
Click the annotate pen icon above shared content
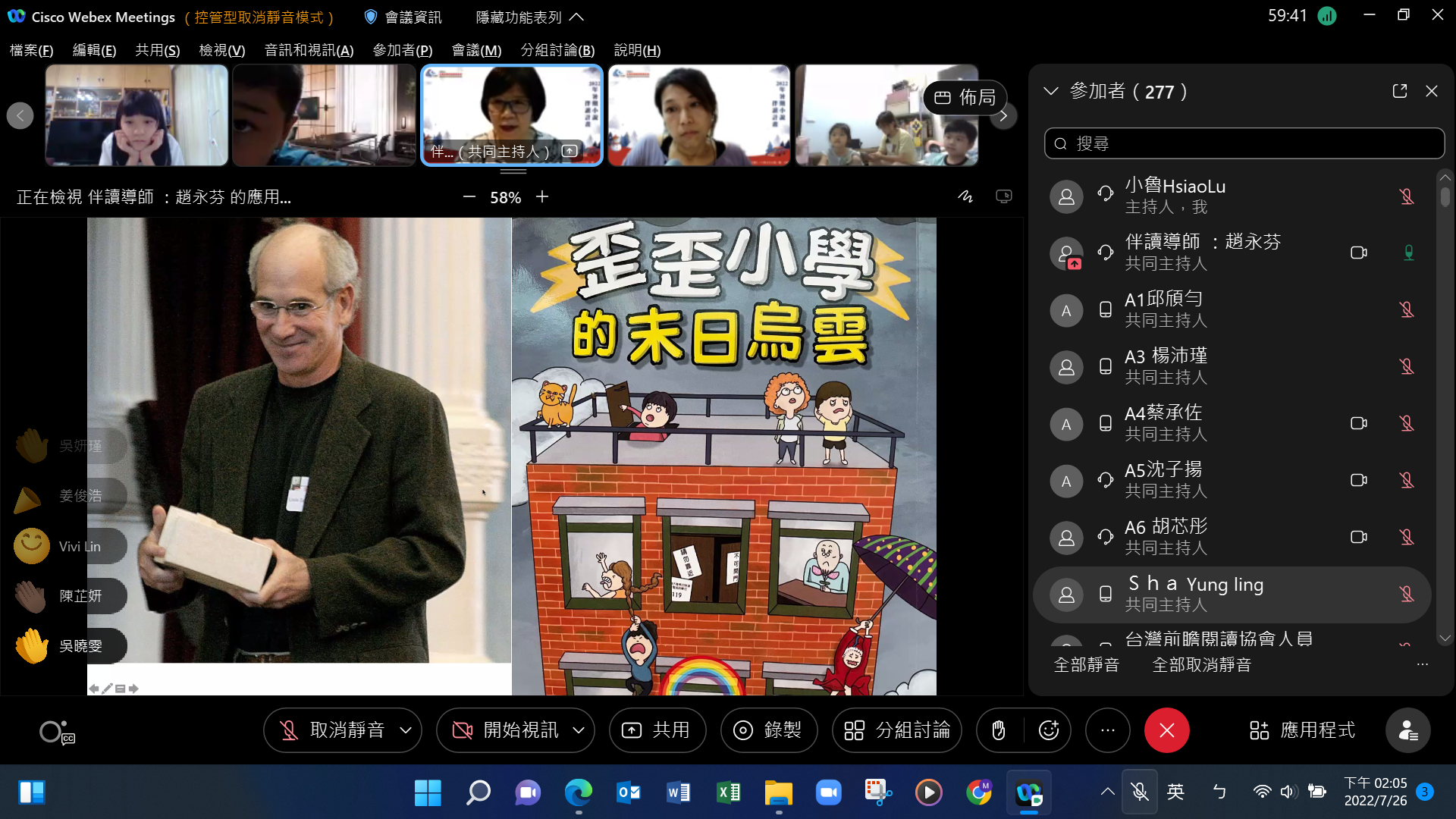pos(965,197)
